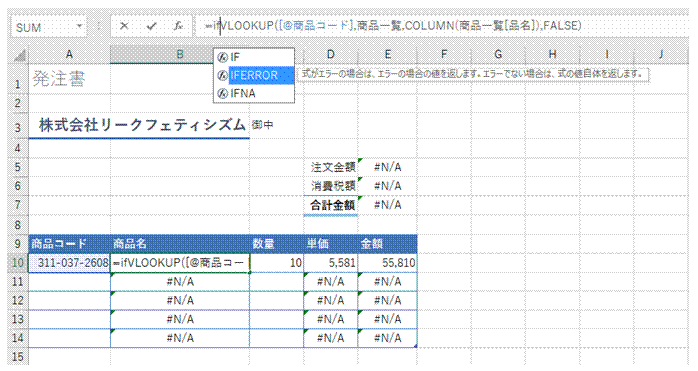
Task: Click the function icon beside IF
Action: (223, 57)
